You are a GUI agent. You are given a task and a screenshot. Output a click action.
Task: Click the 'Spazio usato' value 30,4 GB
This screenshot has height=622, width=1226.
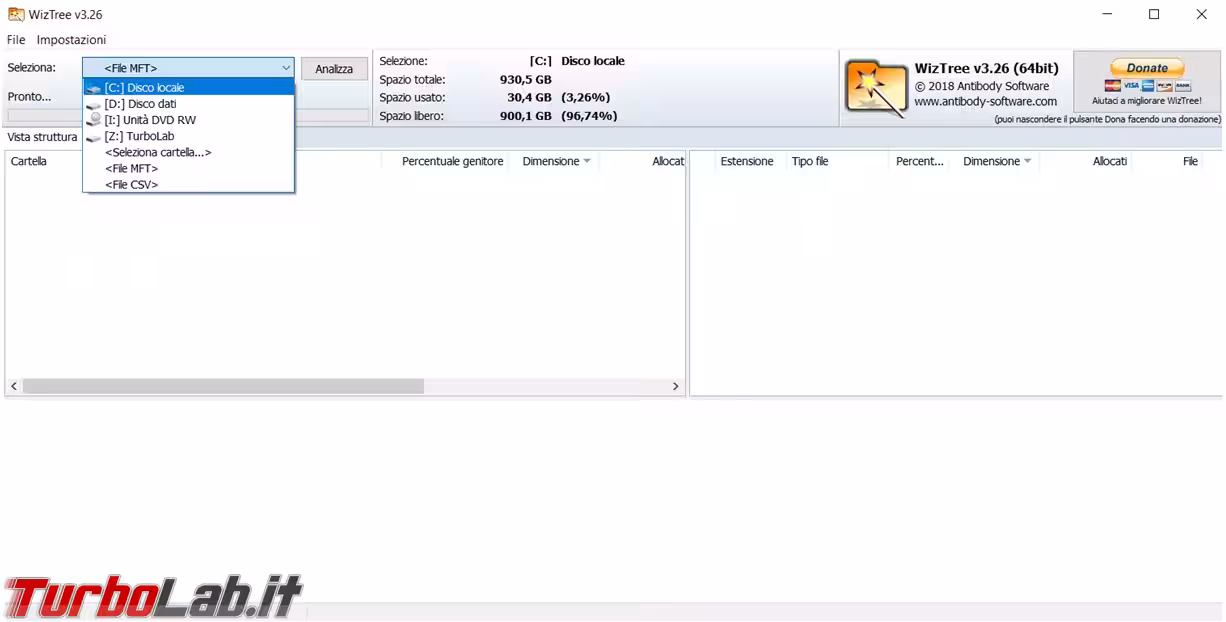click(530, 98)
